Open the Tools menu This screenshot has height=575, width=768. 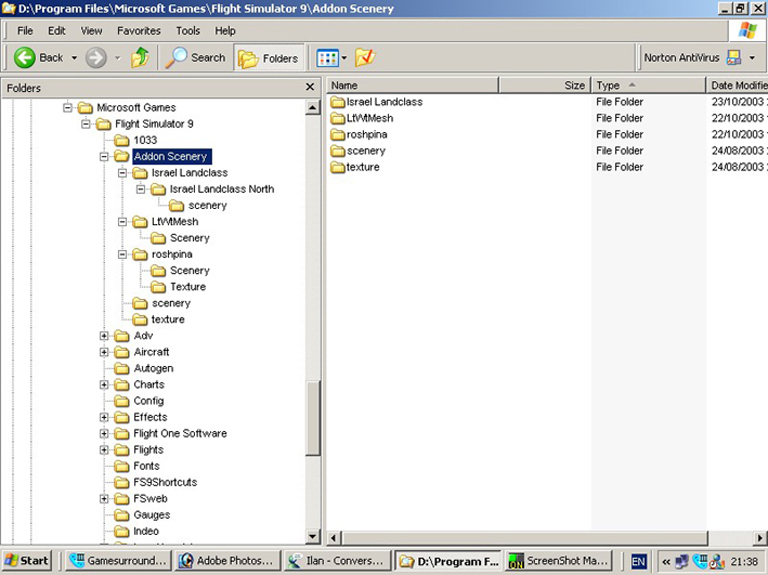188,31
